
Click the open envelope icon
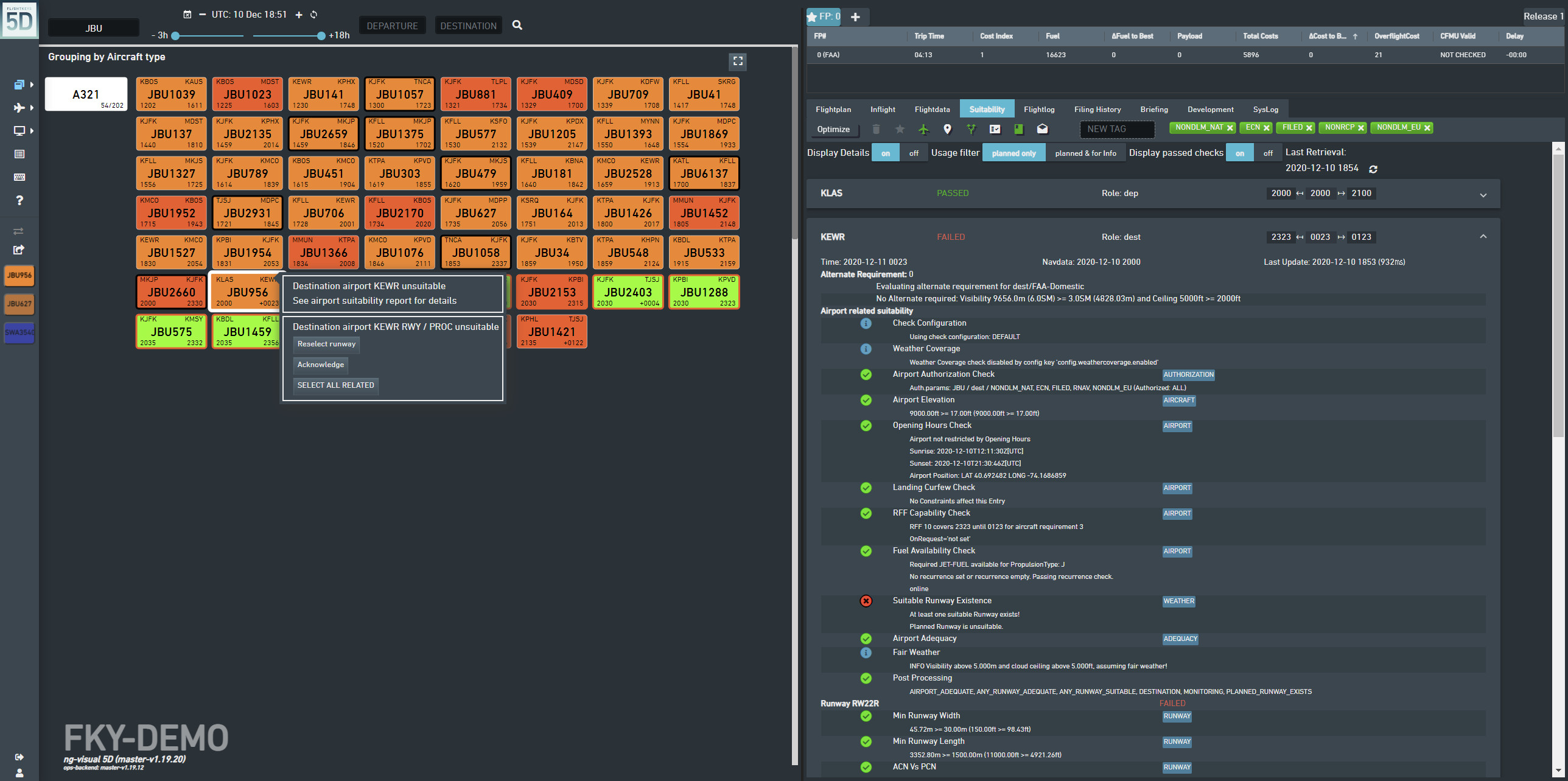tap(1042, 129)
